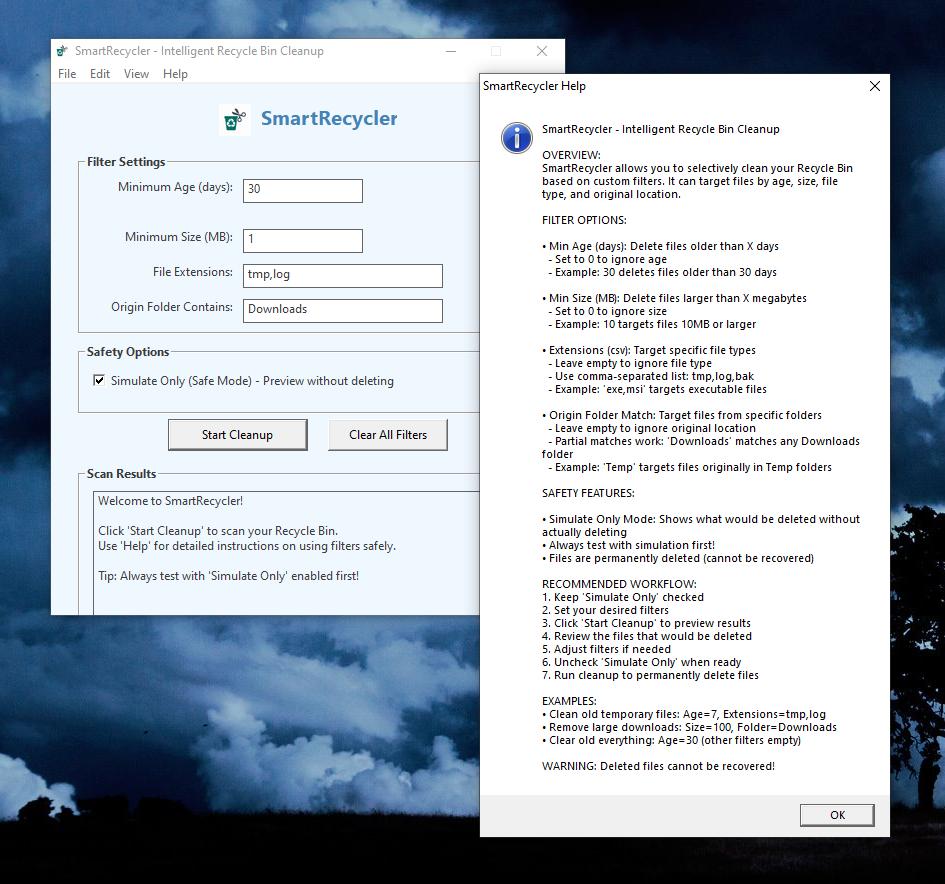Open the Help menu
The height and width of the screenshot is (884, 945).
(x=175, y=73)
